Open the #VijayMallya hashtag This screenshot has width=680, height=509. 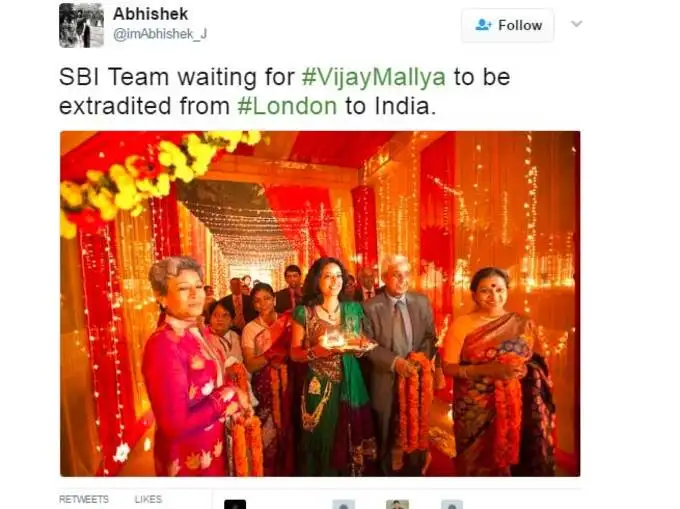373,77
